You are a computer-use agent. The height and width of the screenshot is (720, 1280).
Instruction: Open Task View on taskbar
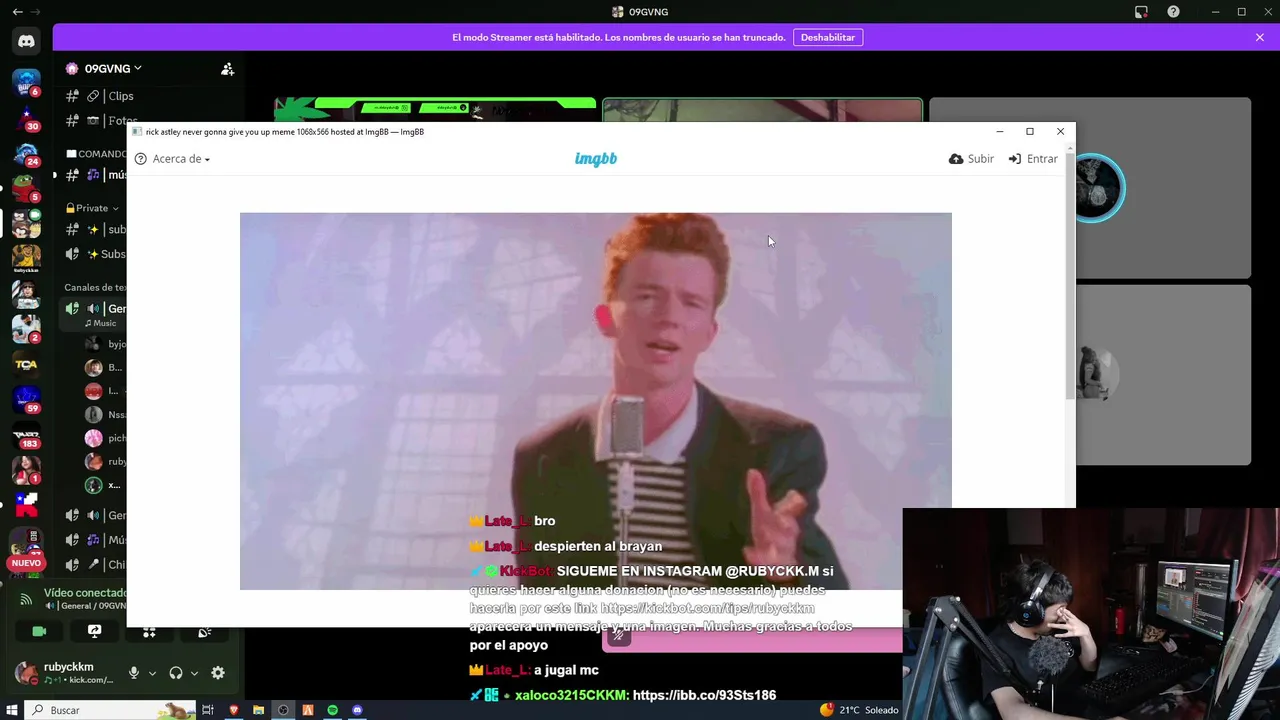(208, 710)
